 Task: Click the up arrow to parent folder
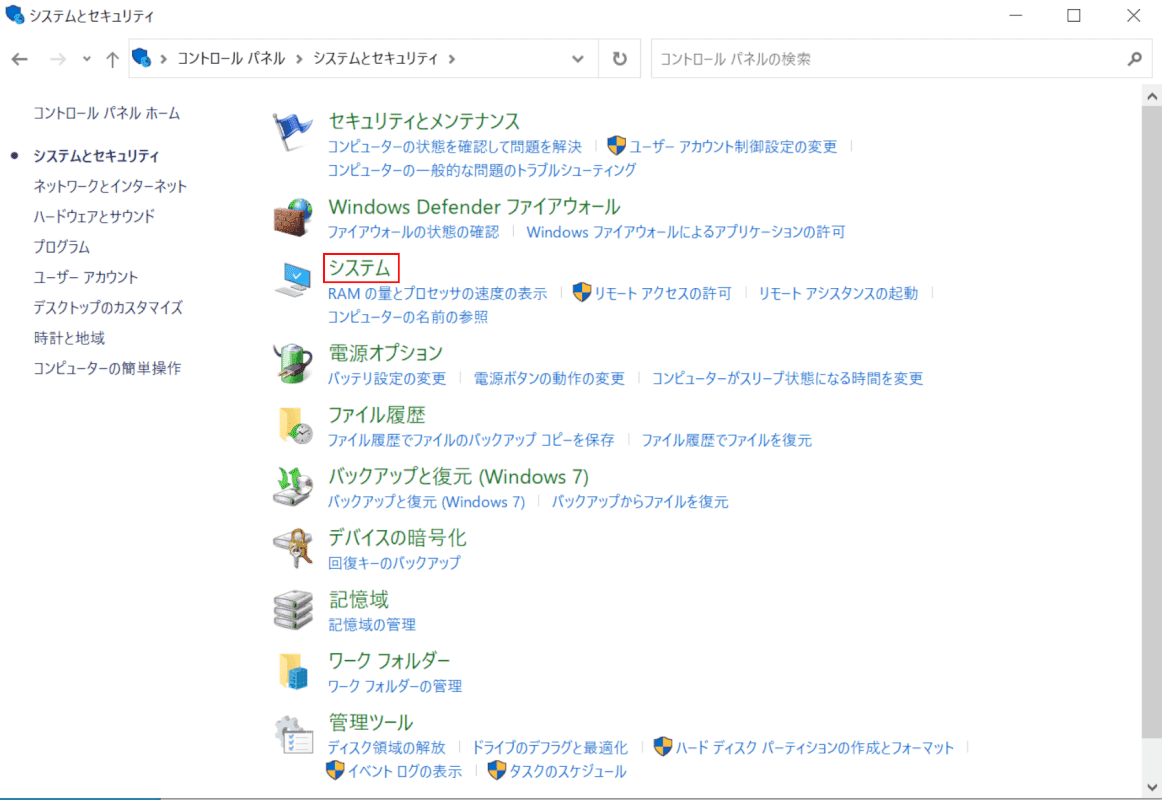[x=112, y=59]
